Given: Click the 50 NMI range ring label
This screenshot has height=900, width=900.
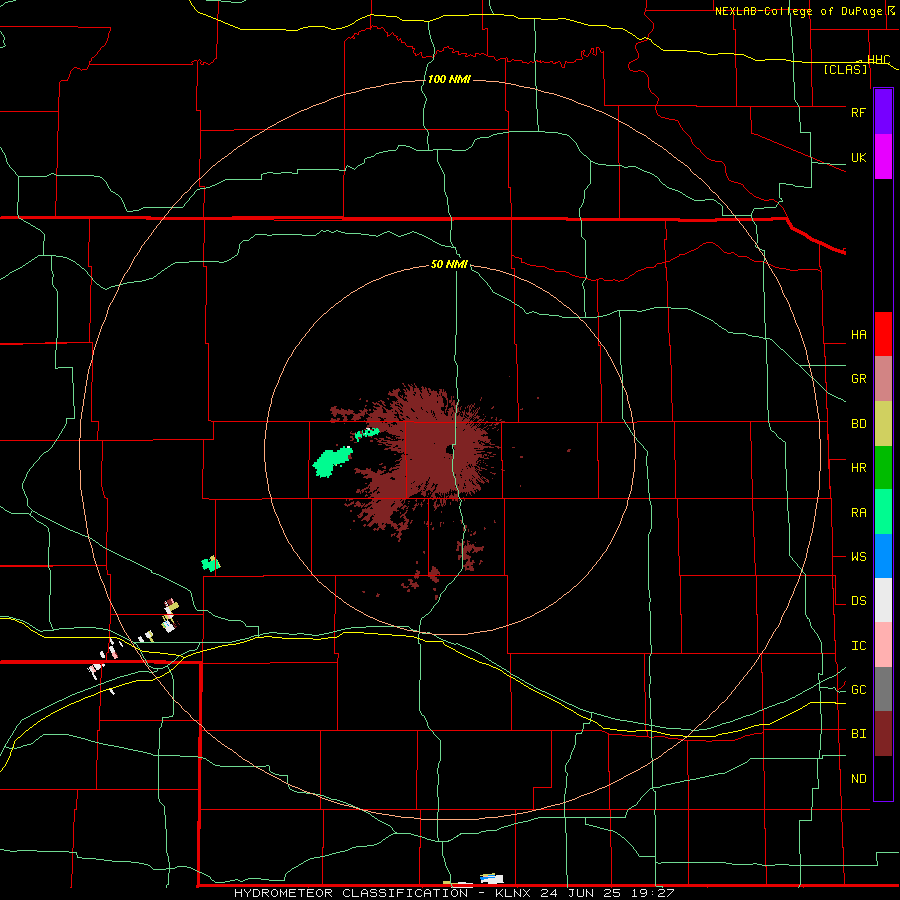Looking at the screenshot, I should [449, 264].
